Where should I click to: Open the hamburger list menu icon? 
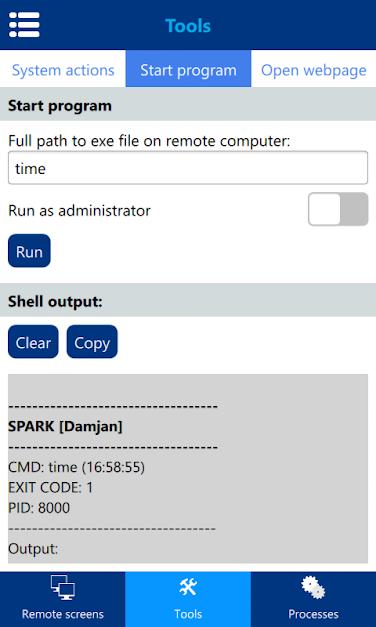(24, 25)
